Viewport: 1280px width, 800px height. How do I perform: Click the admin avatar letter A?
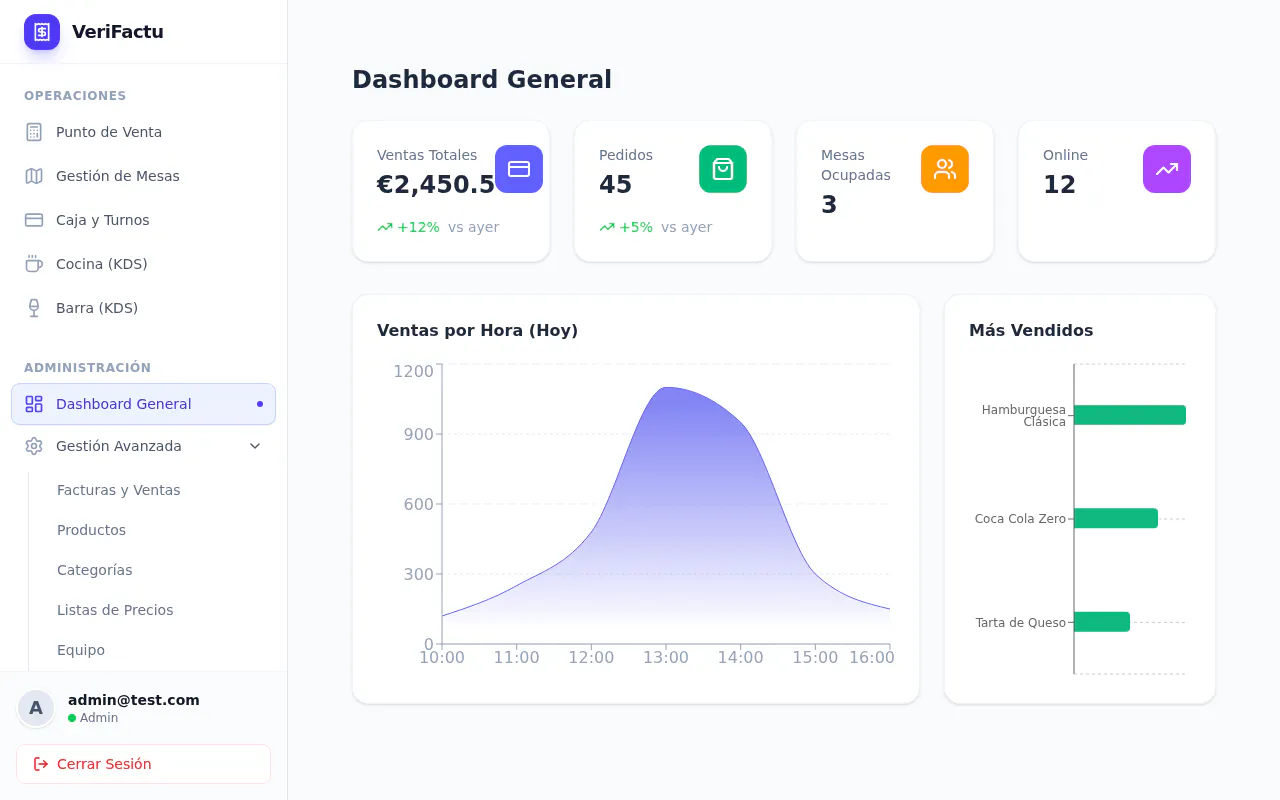click(36, 708)
